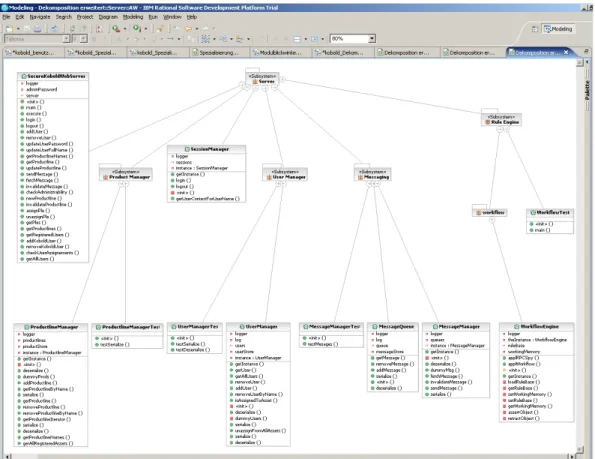
Task: Close the active Dekomposition editor tab
Action: [566, 52]
